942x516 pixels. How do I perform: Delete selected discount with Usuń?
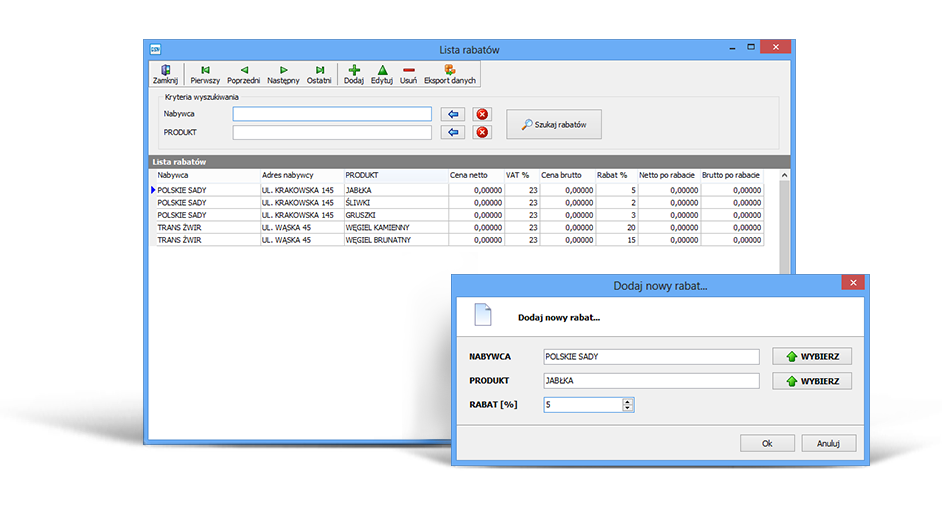pyautogui.click(x=408, y=74)
